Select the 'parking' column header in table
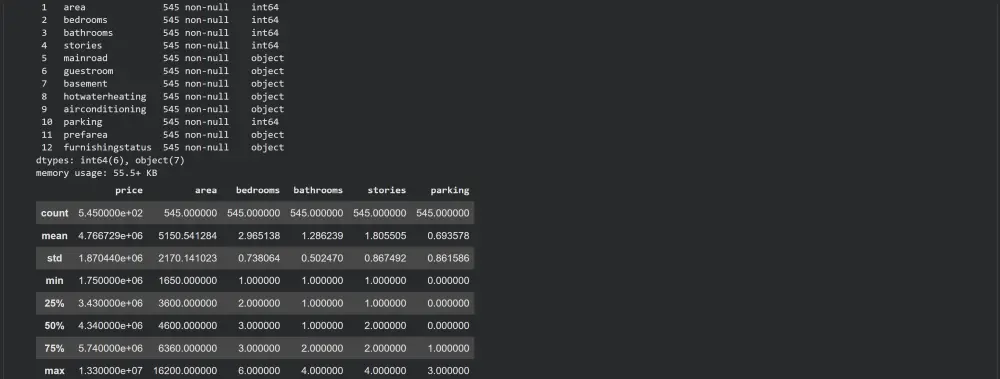 tap(450, 190)
